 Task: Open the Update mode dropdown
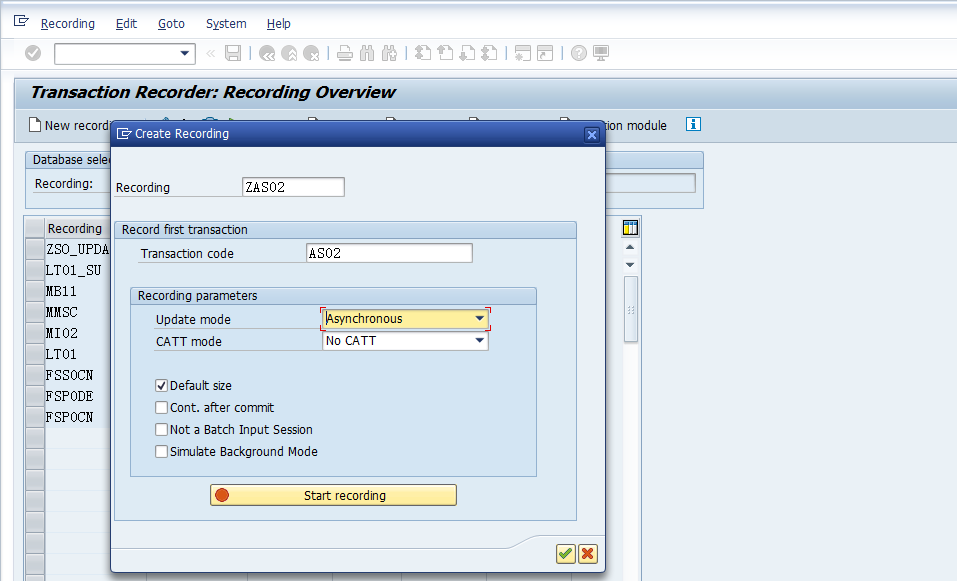tap(481, 318)
